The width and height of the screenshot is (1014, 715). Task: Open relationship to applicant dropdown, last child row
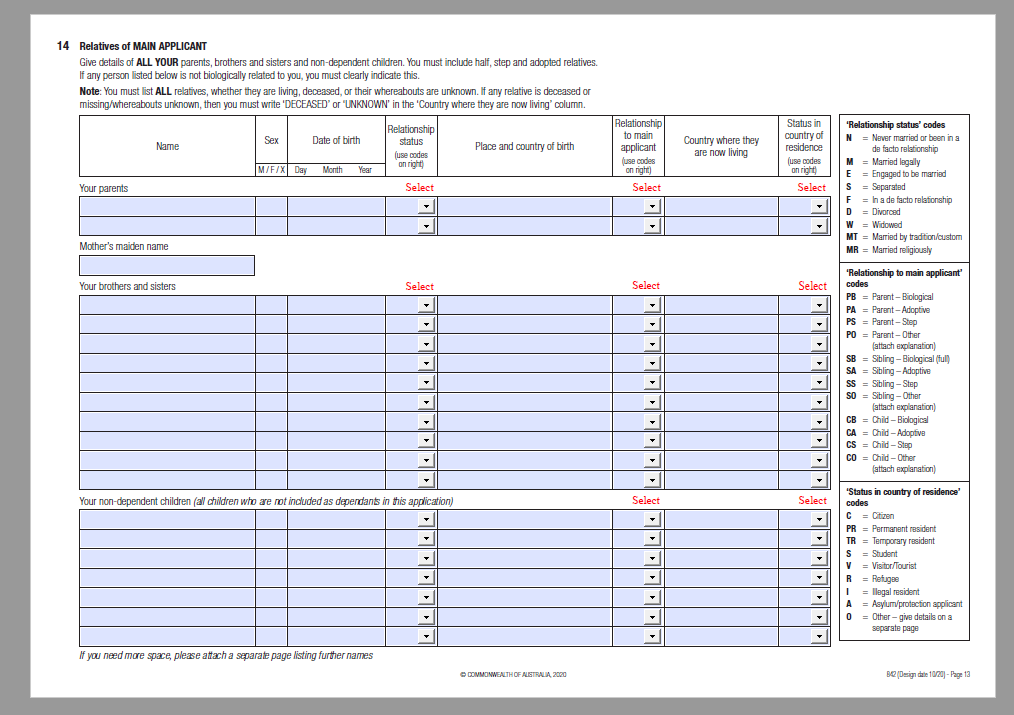pos(653,636)
